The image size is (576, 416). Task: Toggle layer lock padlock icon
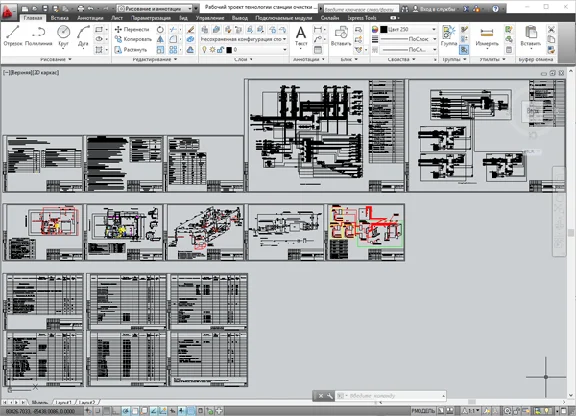pyautogui.click(x=220, y=50)
